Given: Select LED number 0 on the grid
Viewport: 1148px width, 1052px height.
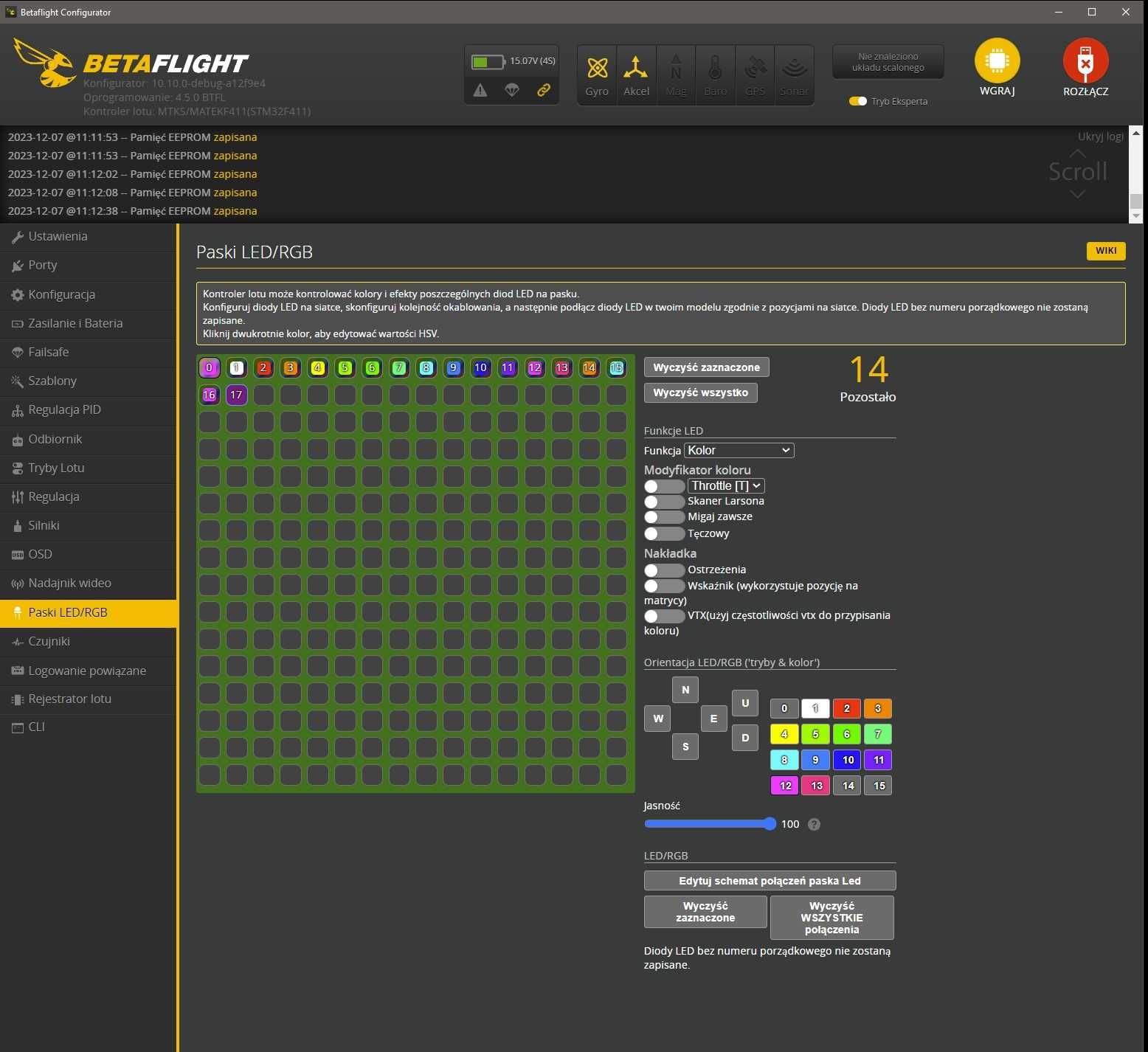Looking at the screenshot, I should click(210, 367).
